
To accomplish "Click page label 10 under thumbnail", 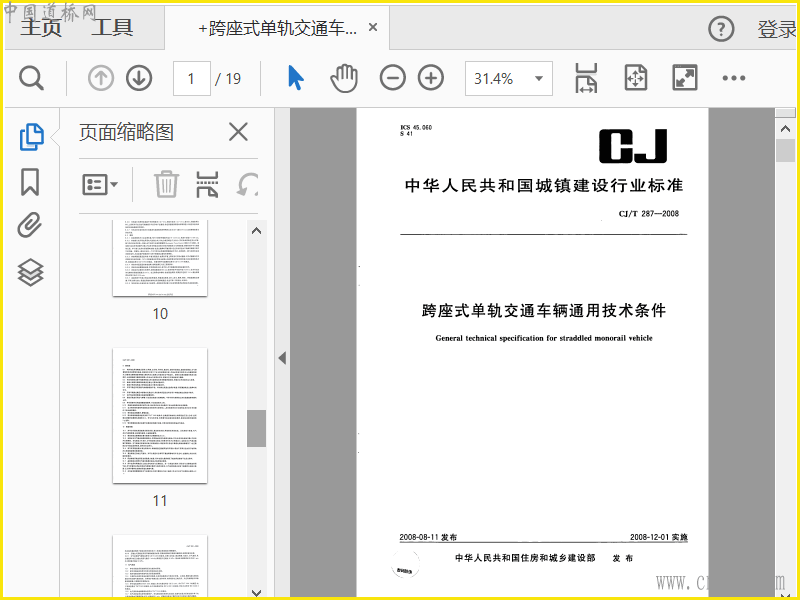I will [x=160, y=314].
